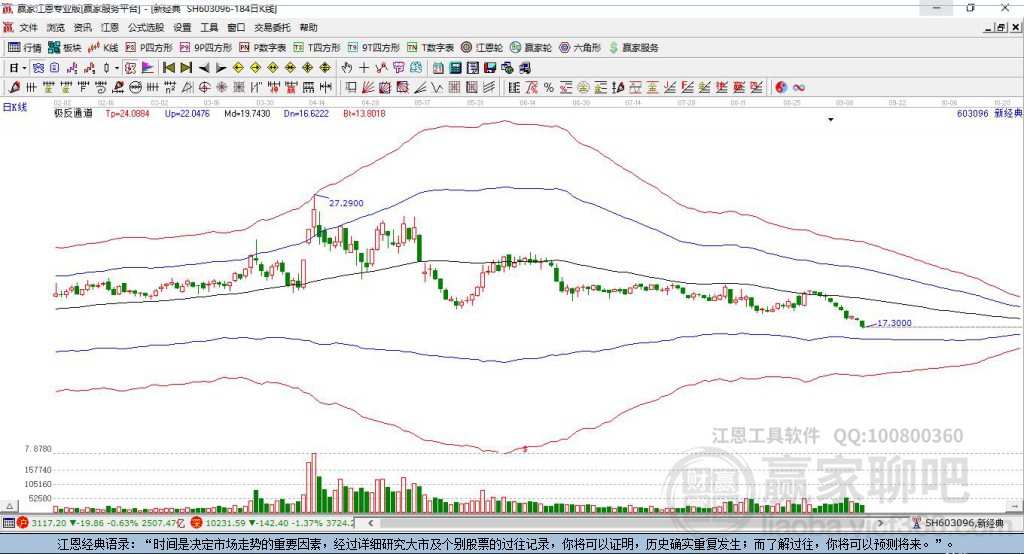Click the last yellow diamond arrow icon
The height and width of the screenshot is (554, 1024).
tap(325, 68)
